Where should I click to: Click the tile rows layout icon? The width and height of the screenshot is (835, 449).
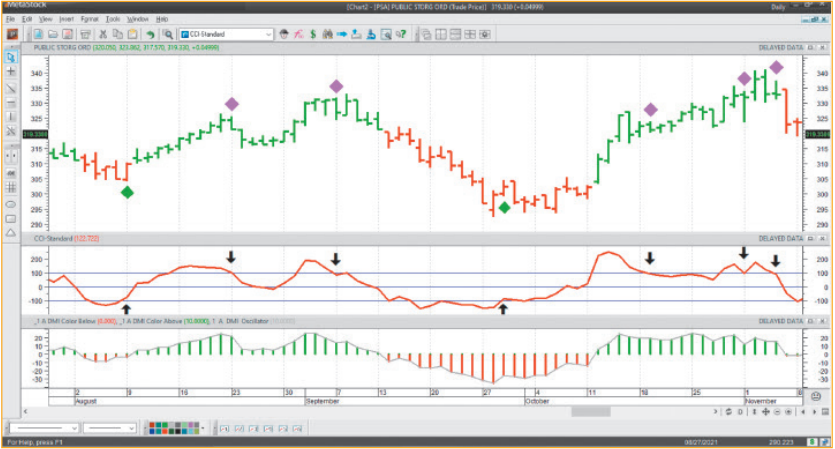(455, 35)
